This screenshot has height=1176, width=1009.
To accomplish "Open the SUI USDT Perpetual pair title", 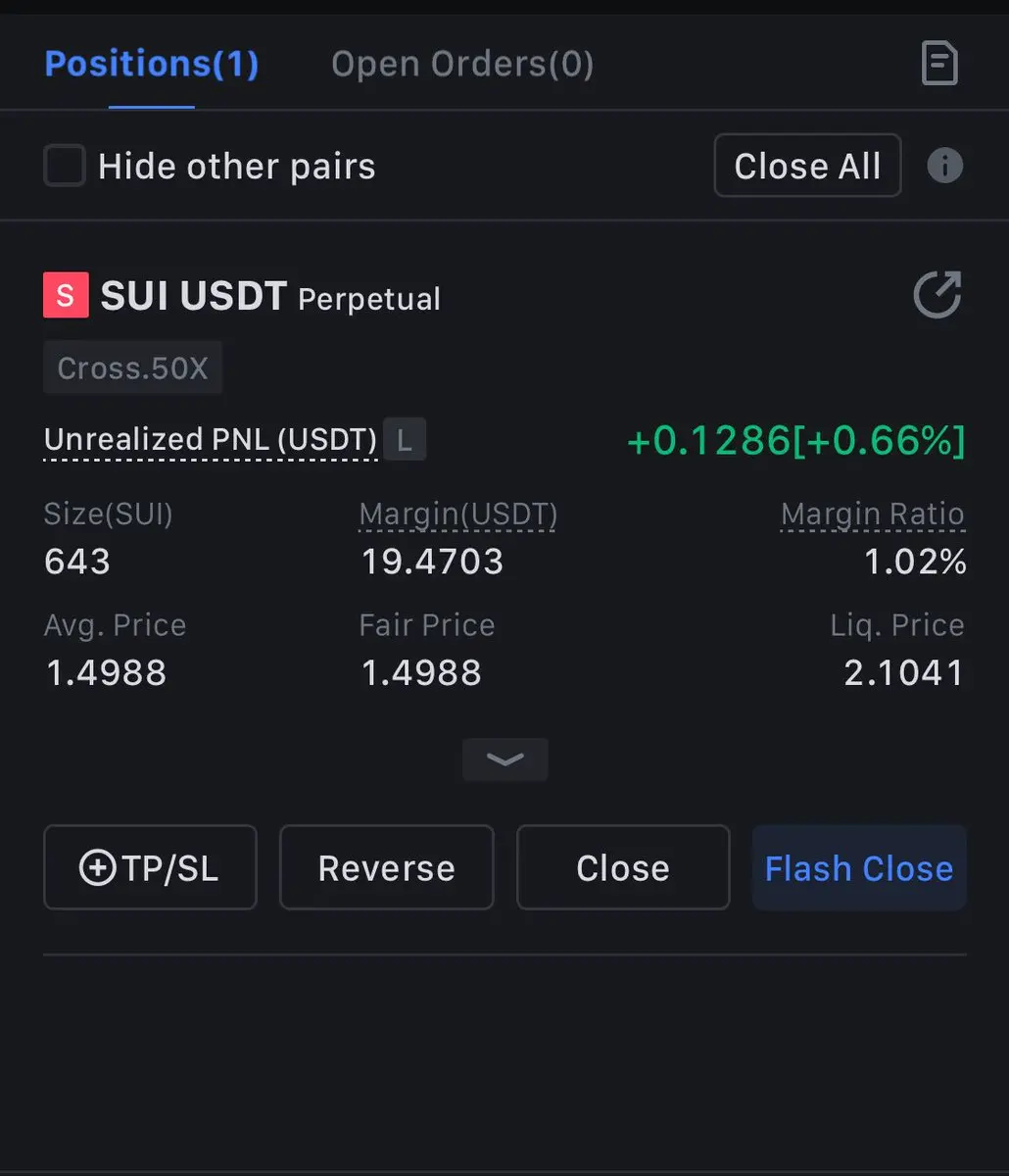I will pyautogui.click(x=270, y=296).
